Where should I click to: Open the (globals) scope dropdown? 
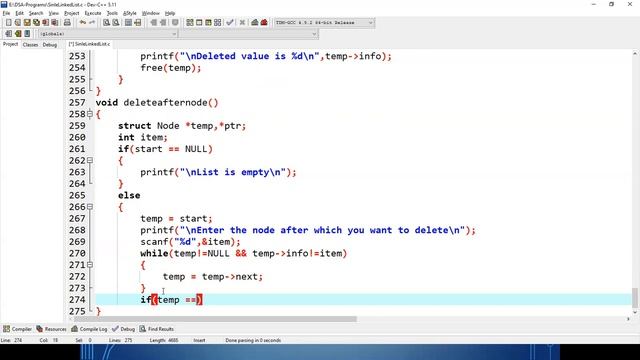coord(108,34)
